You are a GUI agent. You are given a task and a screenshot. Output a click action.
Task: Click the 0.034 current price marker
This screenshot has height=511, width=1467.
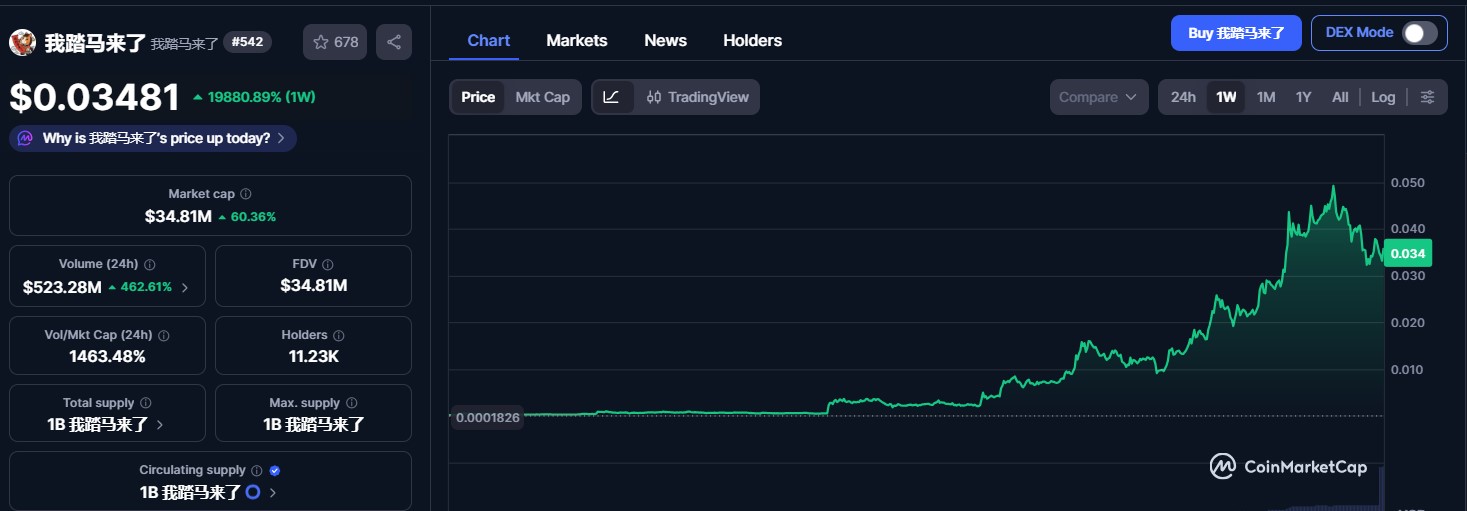click(x=1407, y=253)
